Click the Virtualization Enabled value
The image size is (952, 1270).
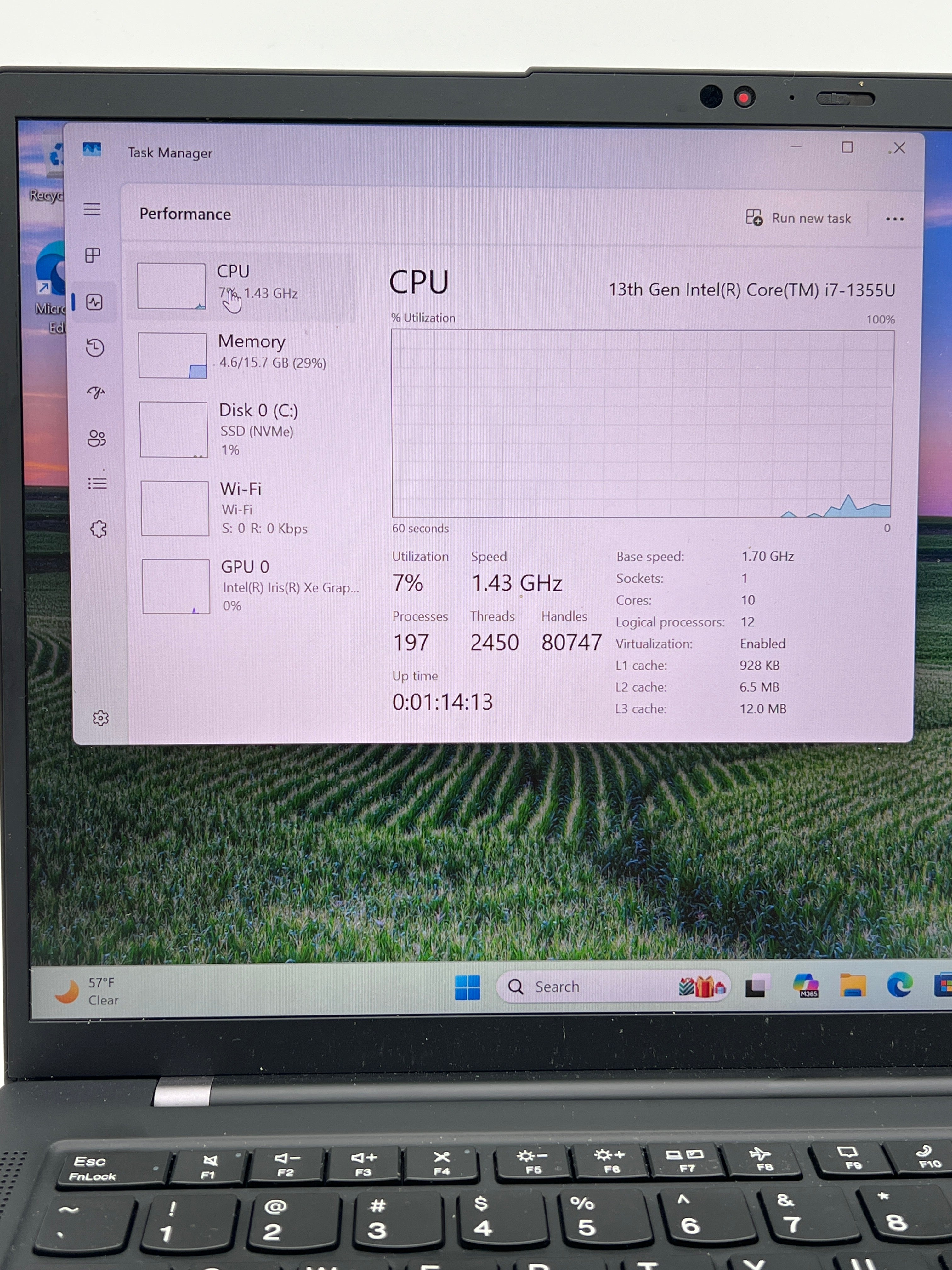click(x=762, y=644)
